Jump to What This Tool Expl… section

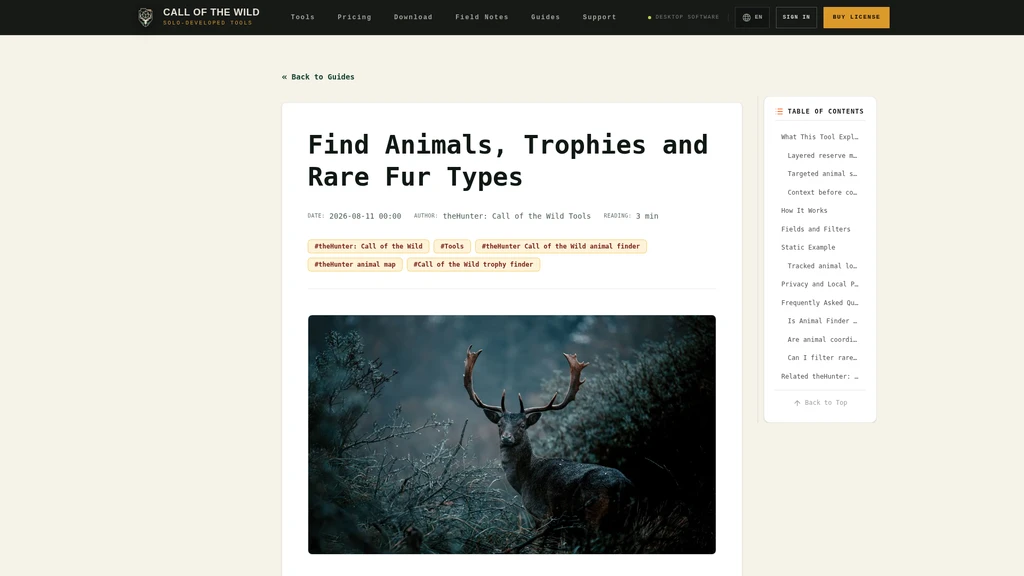820,137
